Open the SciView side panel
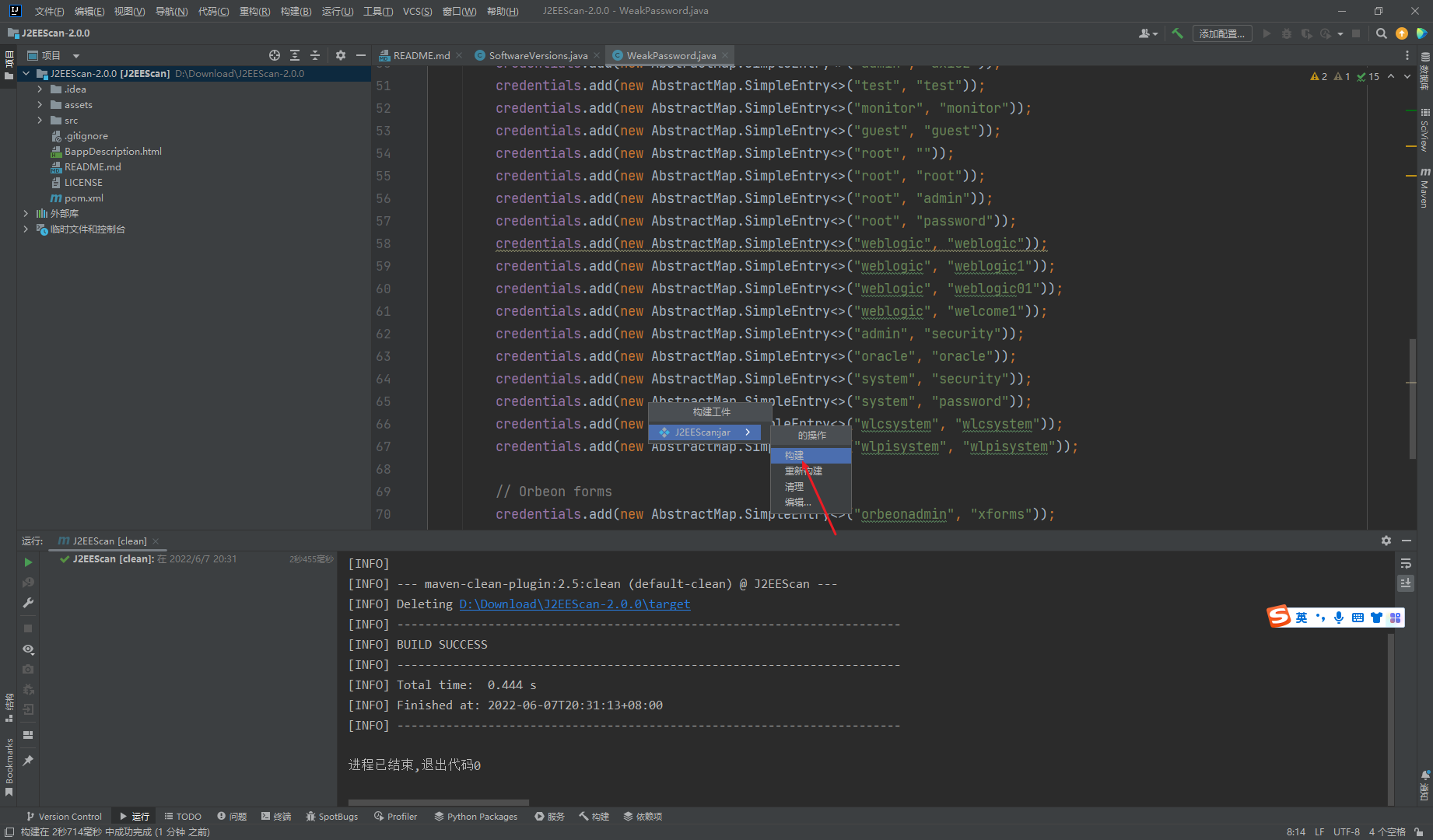Screen dimensions: 1433x840 [1424, 130]
